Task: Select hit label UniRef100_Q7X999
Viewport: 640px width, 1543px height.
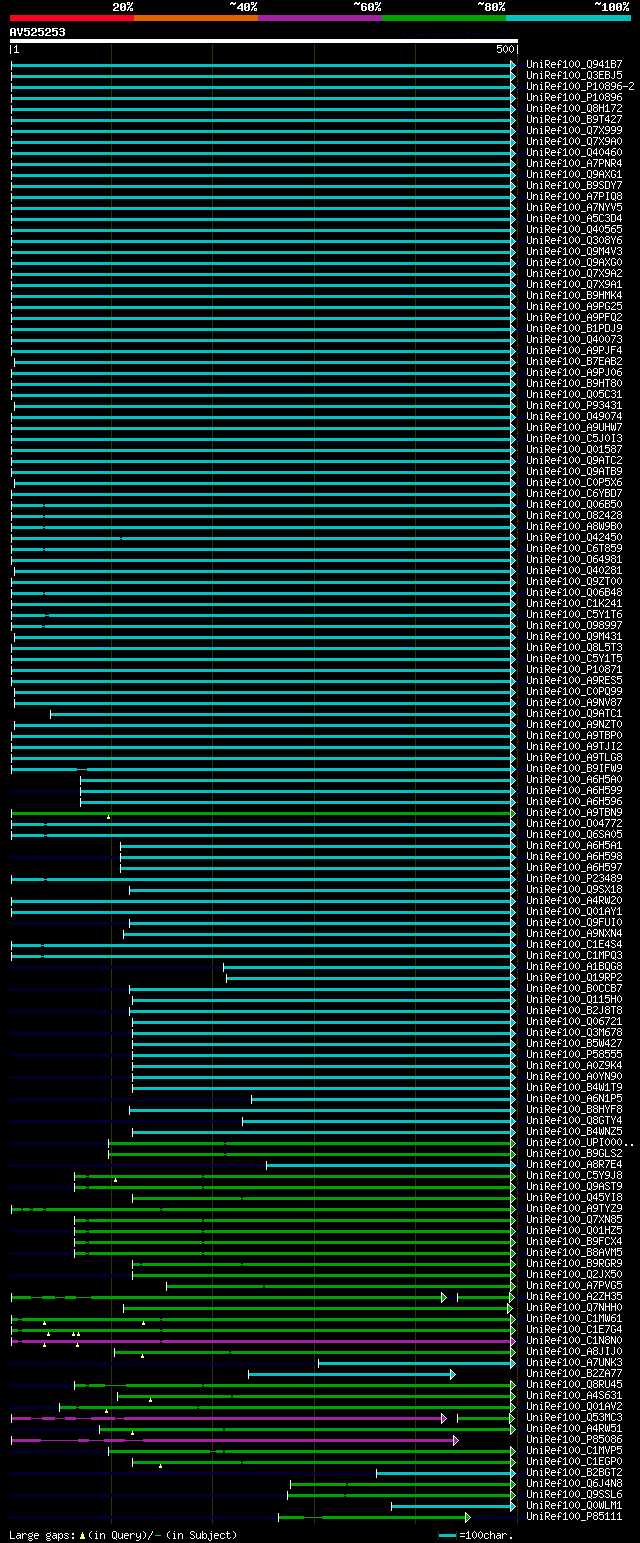Action: (574, 131)
